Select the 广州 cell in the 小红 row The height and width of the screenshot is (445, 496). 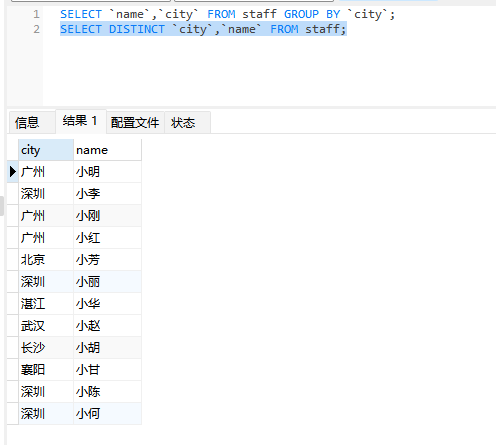pos(46,238)
